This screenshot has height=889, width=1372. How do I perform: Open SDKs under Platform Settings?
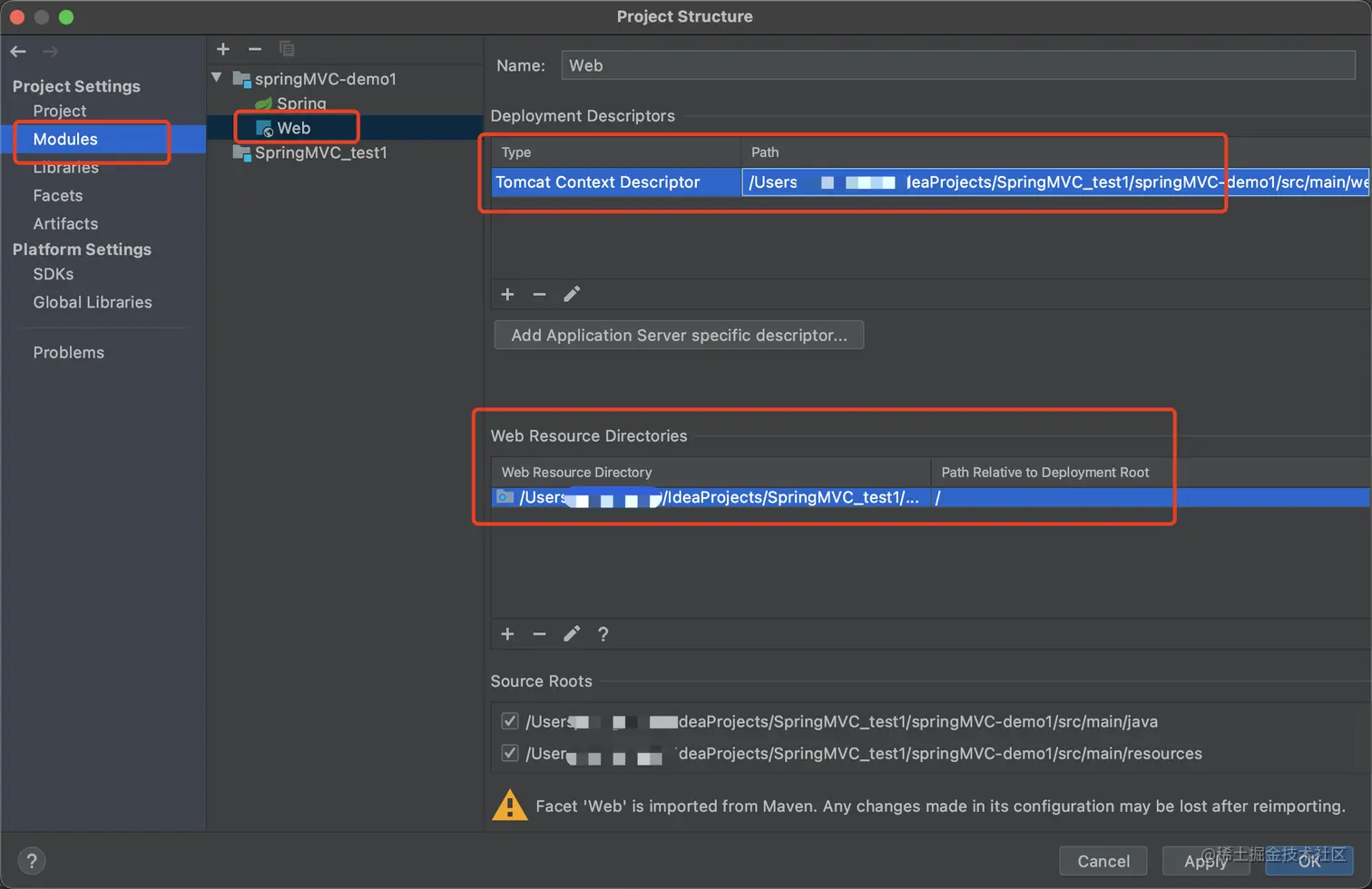(x=54, y=274)
